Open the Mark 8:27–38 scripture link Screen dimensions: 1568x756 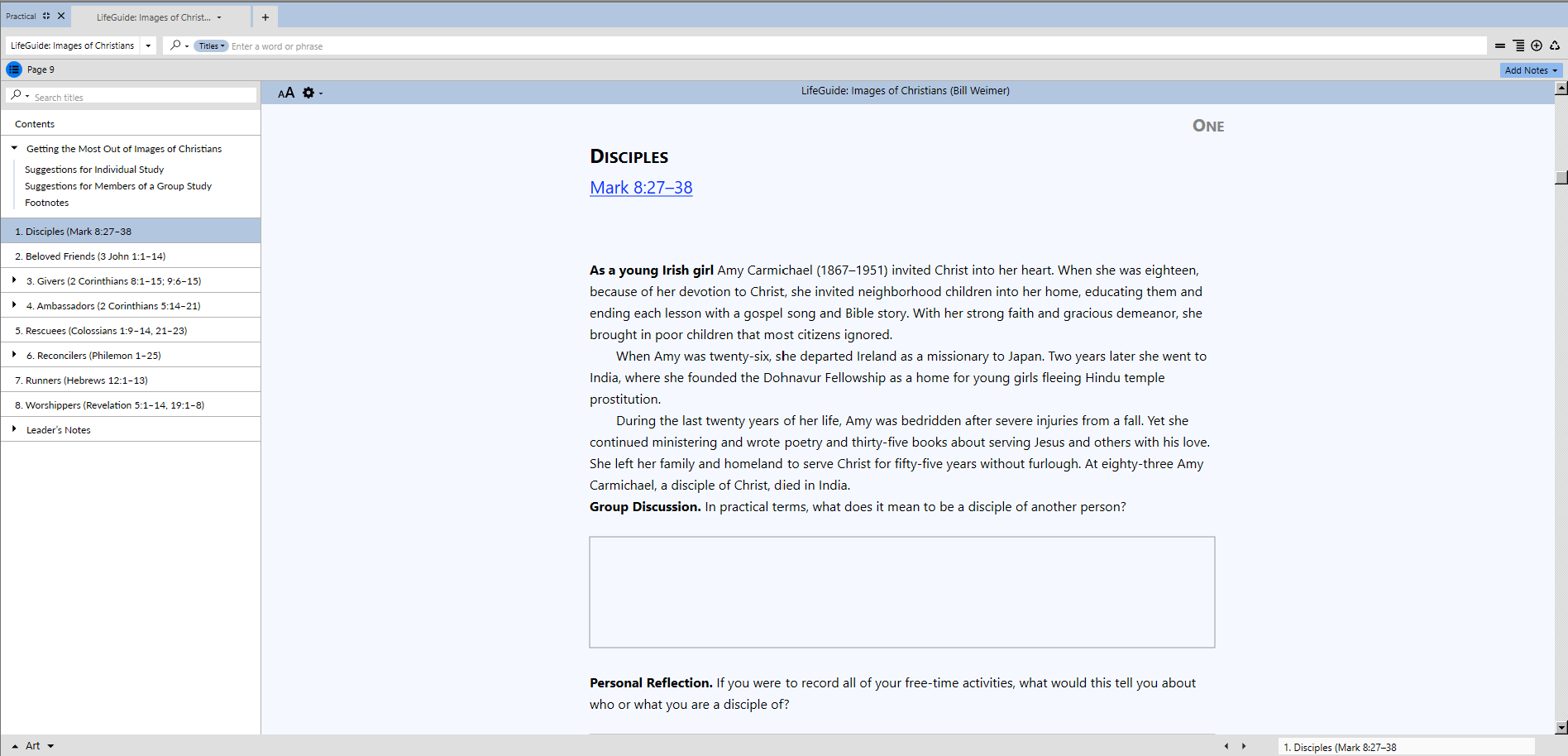click(641, 188)
